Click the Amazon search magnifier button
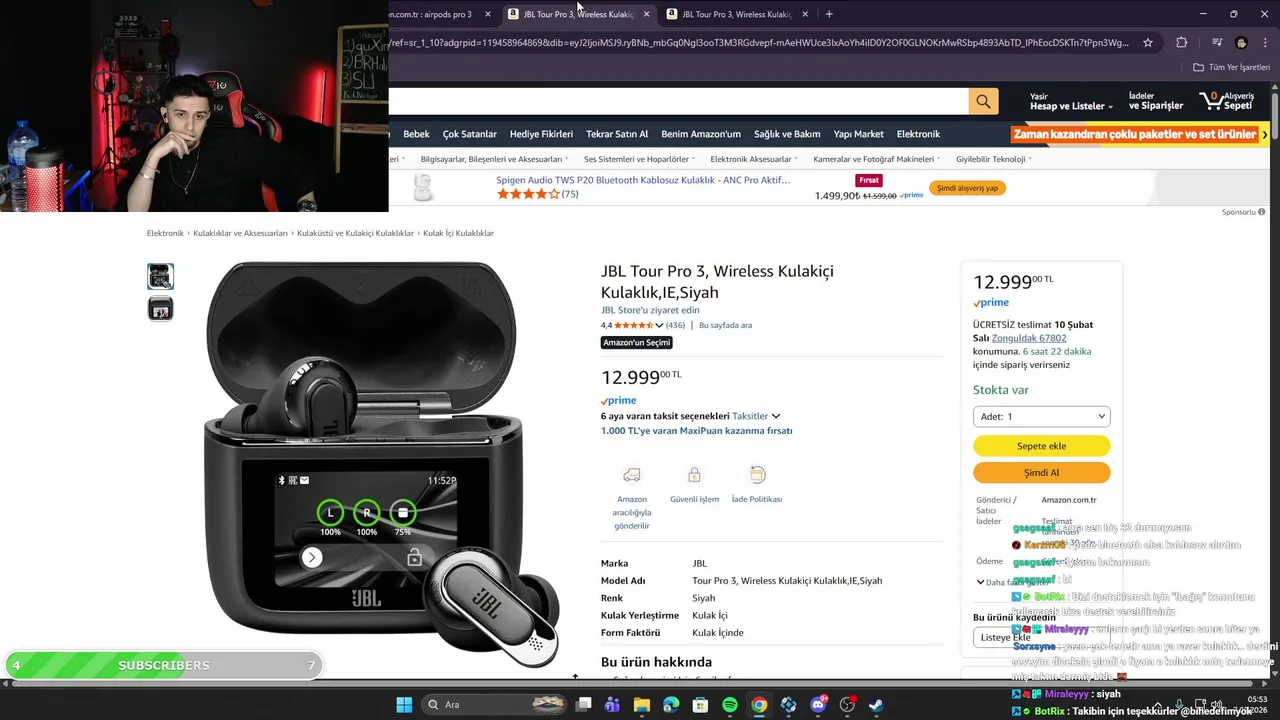This screenshot has height=720, width=1280. [983, 101]
